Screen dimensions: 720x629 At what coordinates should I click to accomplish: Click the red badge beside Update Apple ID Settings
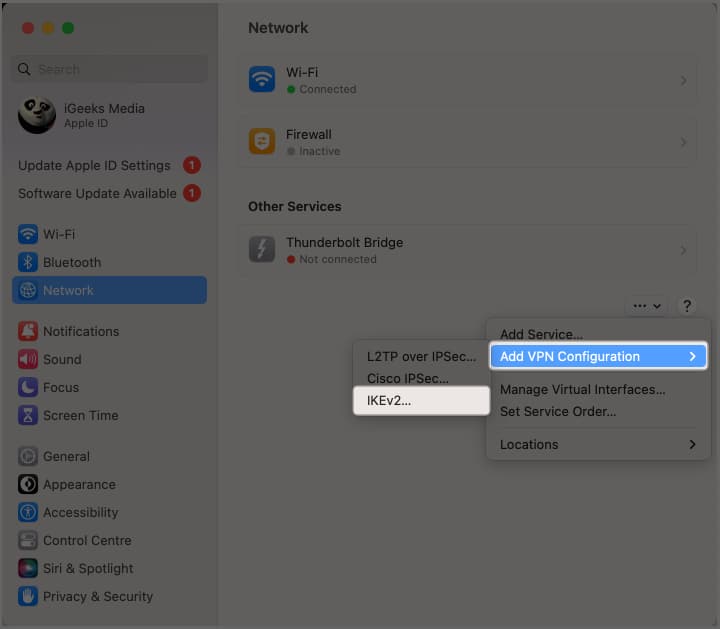[192, 165]
